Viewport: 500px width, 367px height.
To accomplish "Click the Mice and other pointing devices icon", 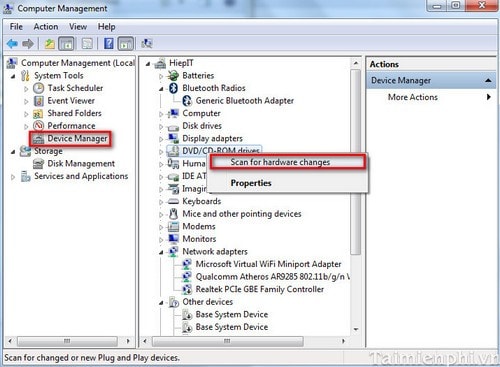I will click(x=173, y=214).
